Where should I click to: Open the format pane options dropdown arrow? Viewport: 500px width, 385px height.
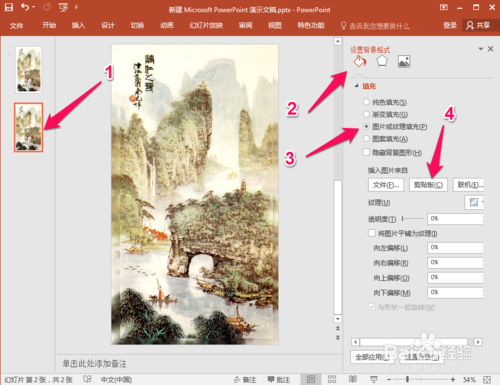[x=481, y=49]
